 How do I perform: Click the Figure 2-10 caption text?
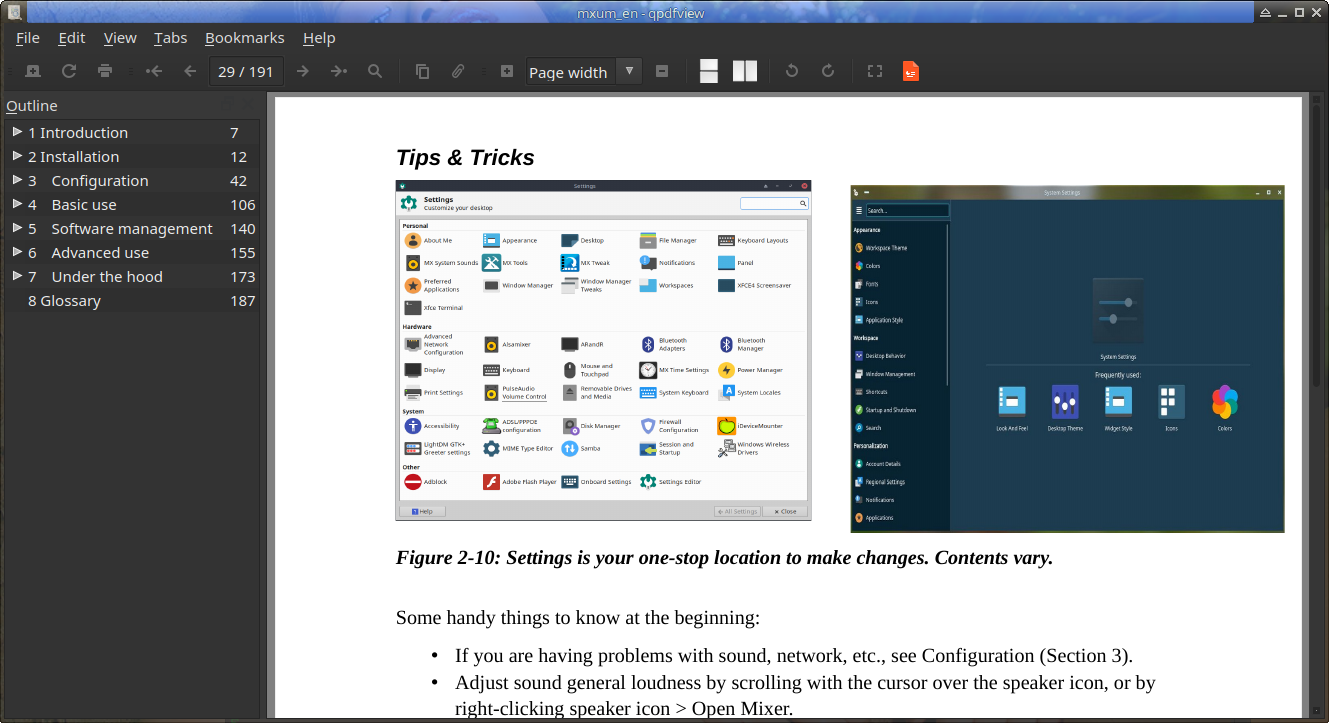[x=724, y=558]
